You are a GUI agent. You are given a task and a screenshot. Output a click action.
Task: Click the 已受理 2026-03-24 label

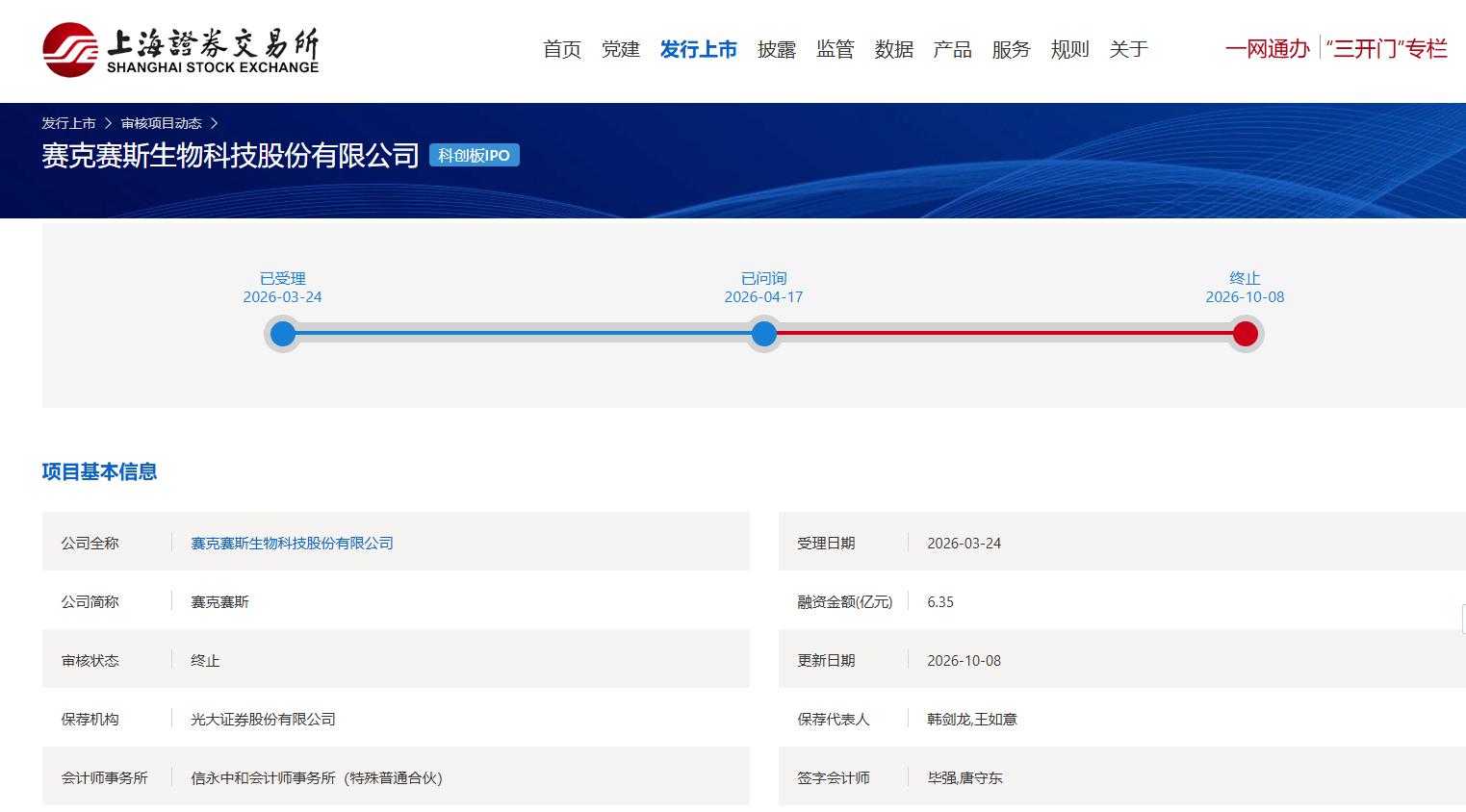pos(283,288)
